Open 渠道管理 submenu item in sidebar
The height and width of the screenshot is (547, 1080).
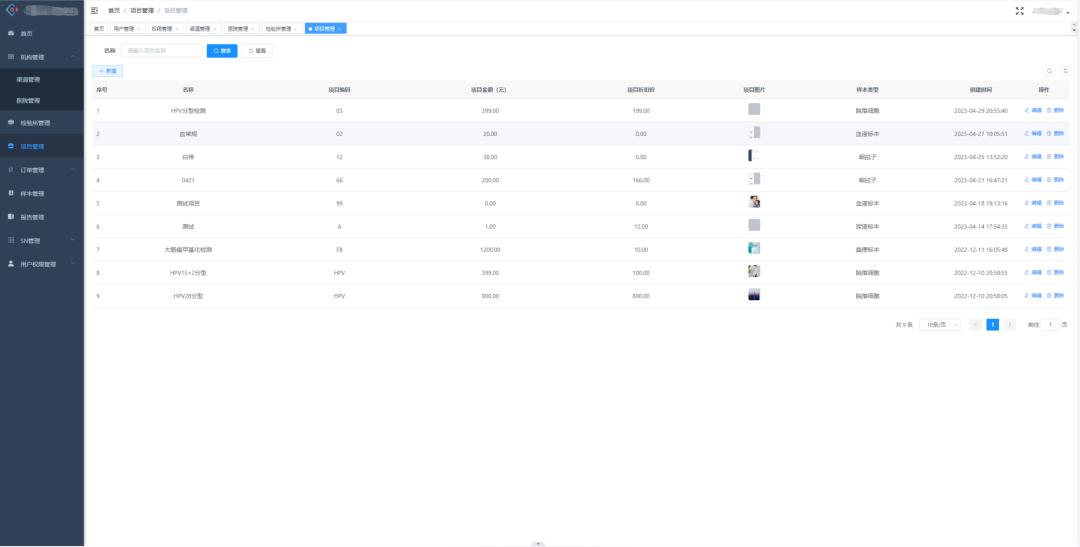(41, 80)
